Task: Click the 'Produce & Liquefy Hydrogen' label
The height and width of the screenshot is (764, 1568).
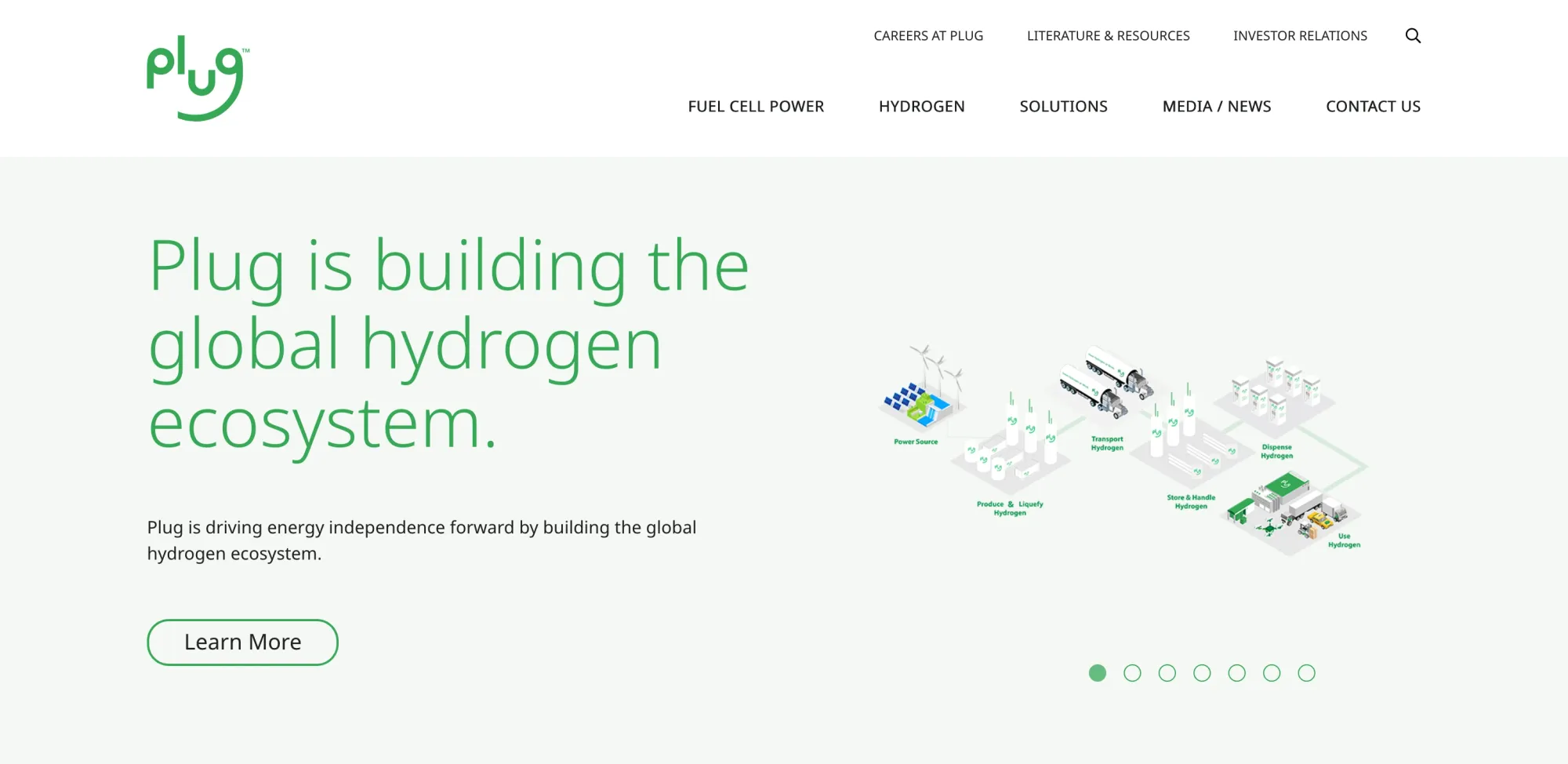Action: 1010,508
